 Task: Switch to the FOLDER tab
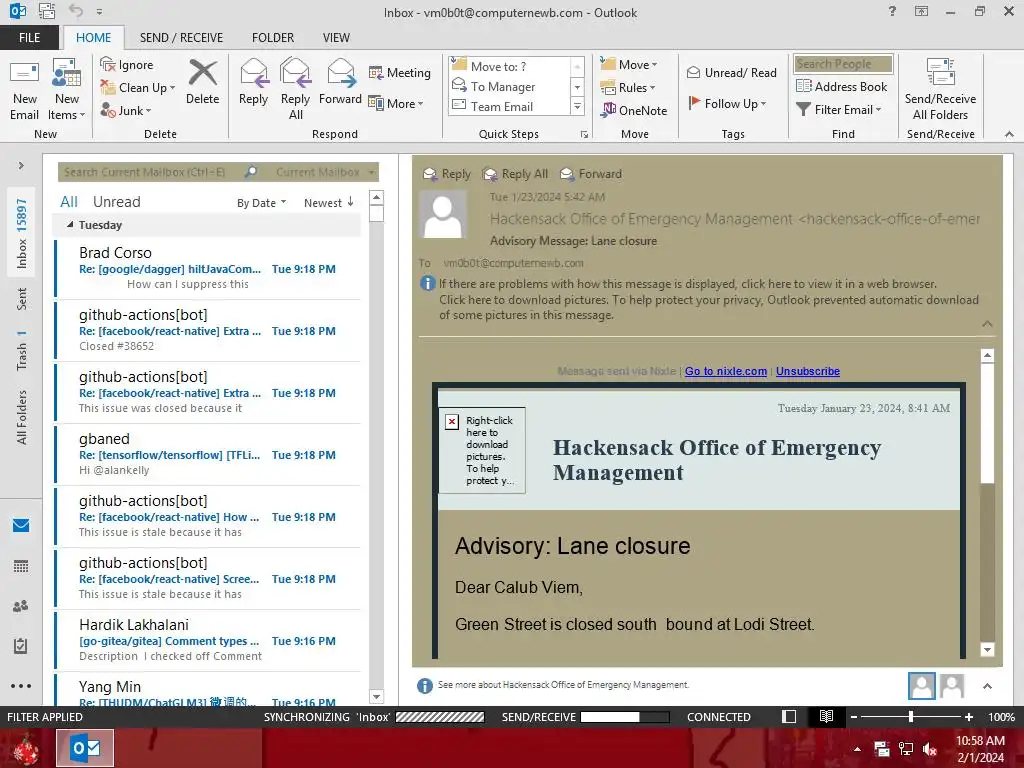(x=273, y=38)
